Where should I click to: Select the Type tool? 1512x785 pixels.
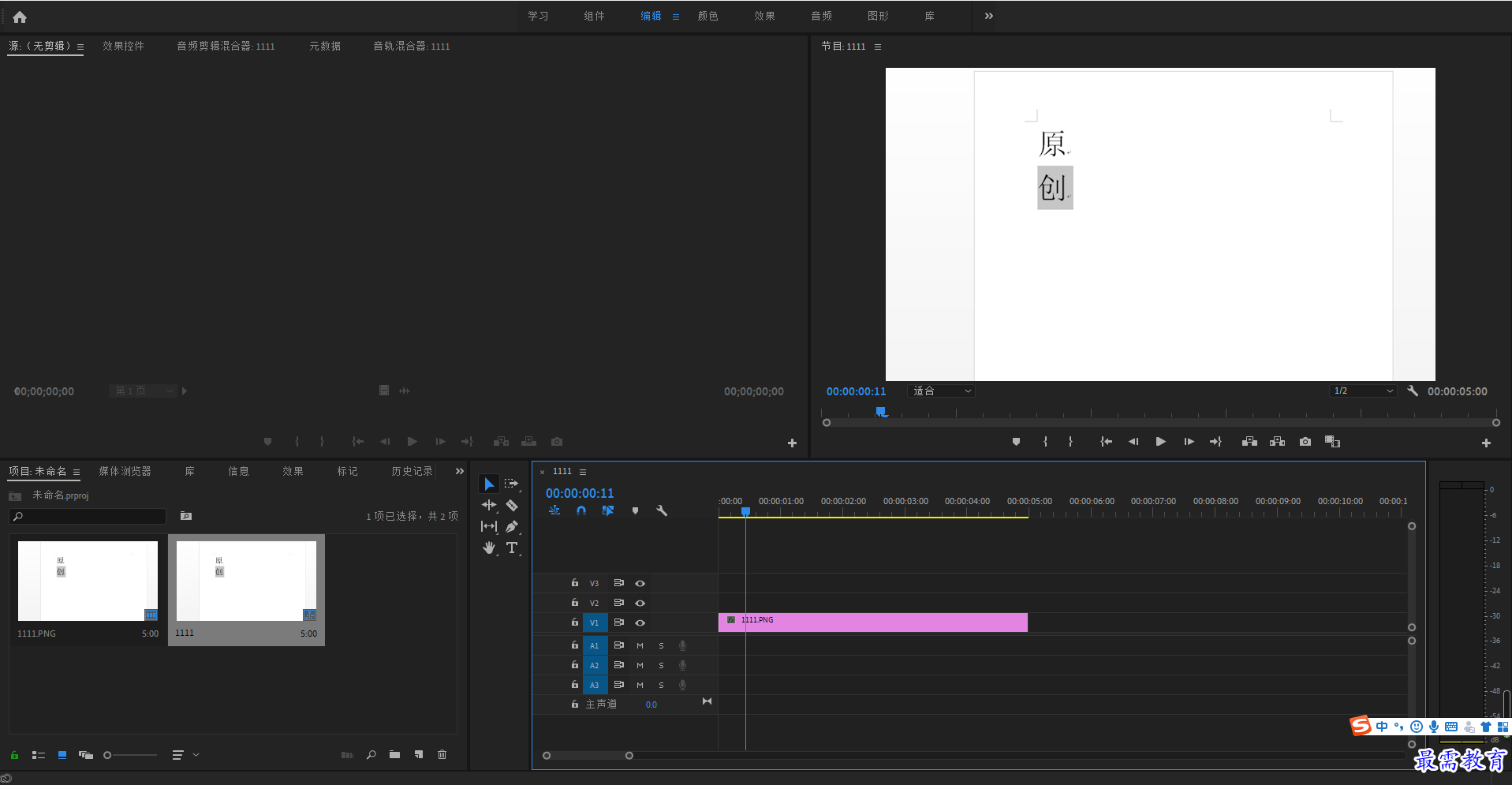512,548
